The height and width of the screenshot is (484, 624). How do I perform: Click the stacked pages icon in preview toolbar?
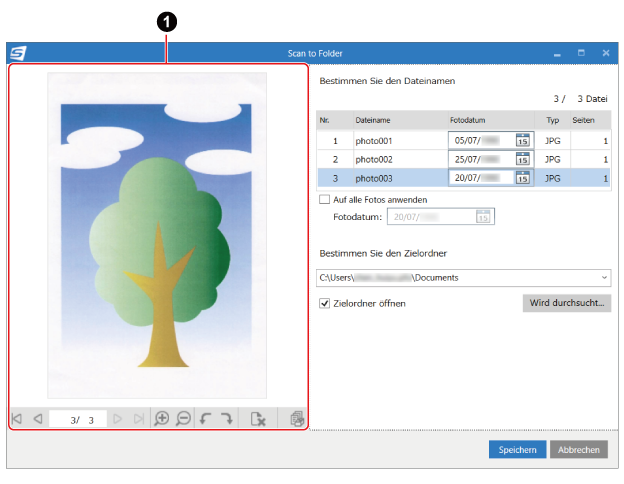point(297,419)
